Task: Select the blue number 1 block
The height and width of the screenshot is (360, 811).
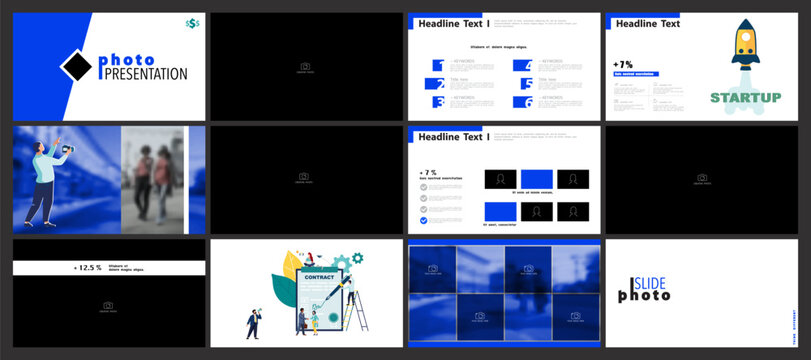Action: point(439,65)
